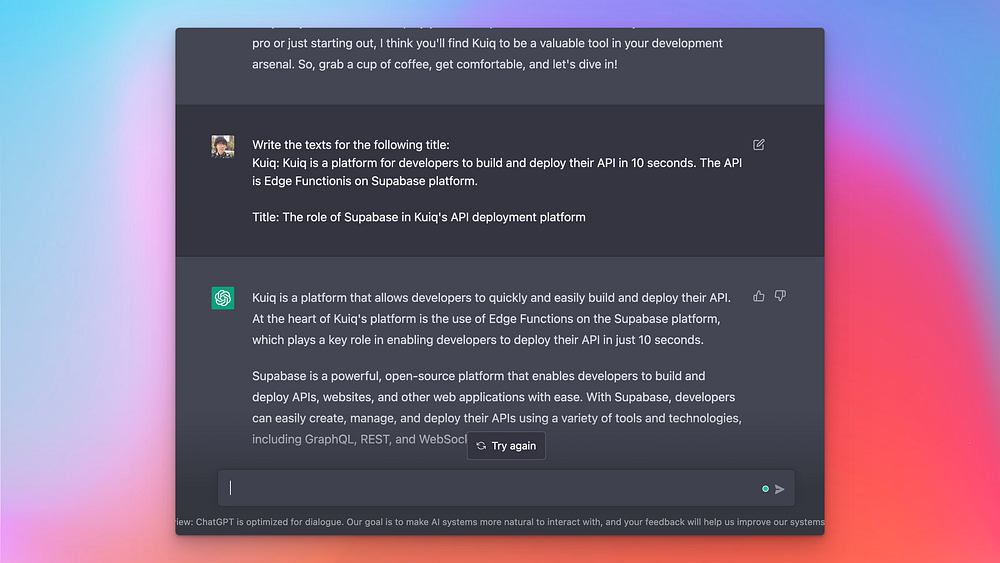Click the 'Write the texts for the following title' line
1000x563 pixels.
point(350,145)
